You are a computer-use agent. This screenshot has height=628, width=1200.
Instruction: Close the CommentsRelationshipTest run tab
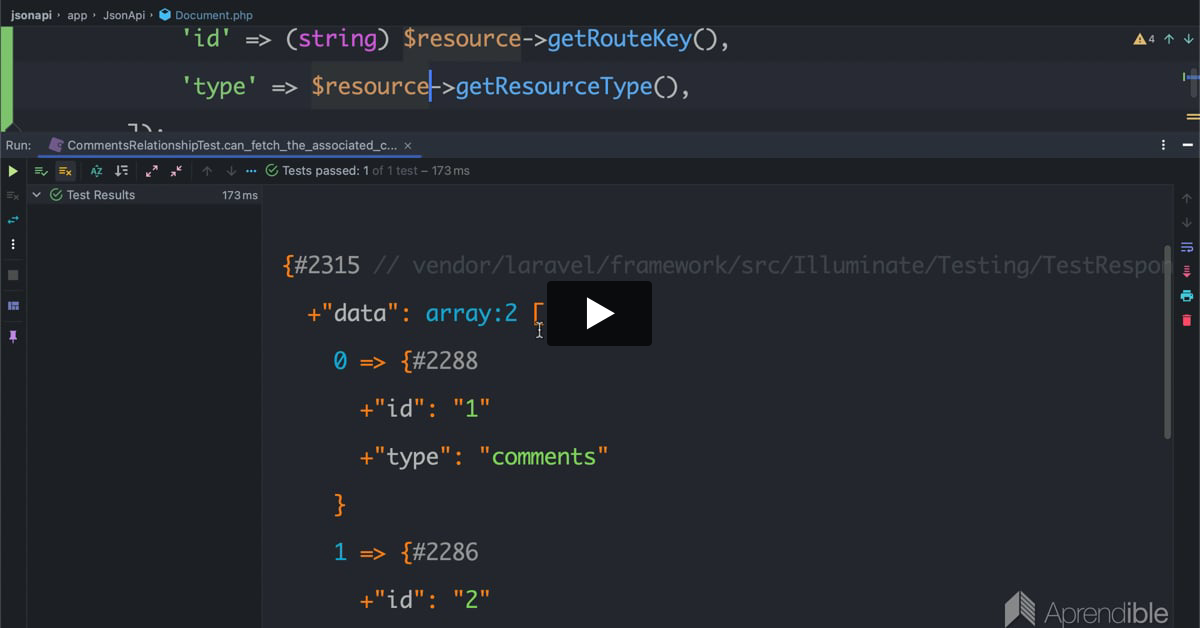408,145
